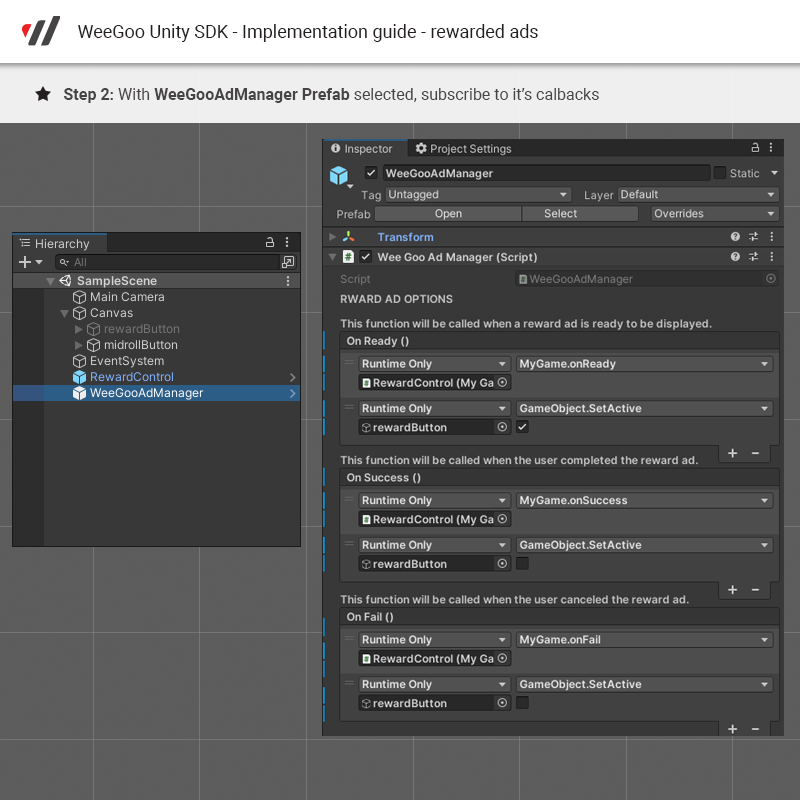Open the Layer dropdown showing Default
The image size is (800, 800).
[697, 195]
